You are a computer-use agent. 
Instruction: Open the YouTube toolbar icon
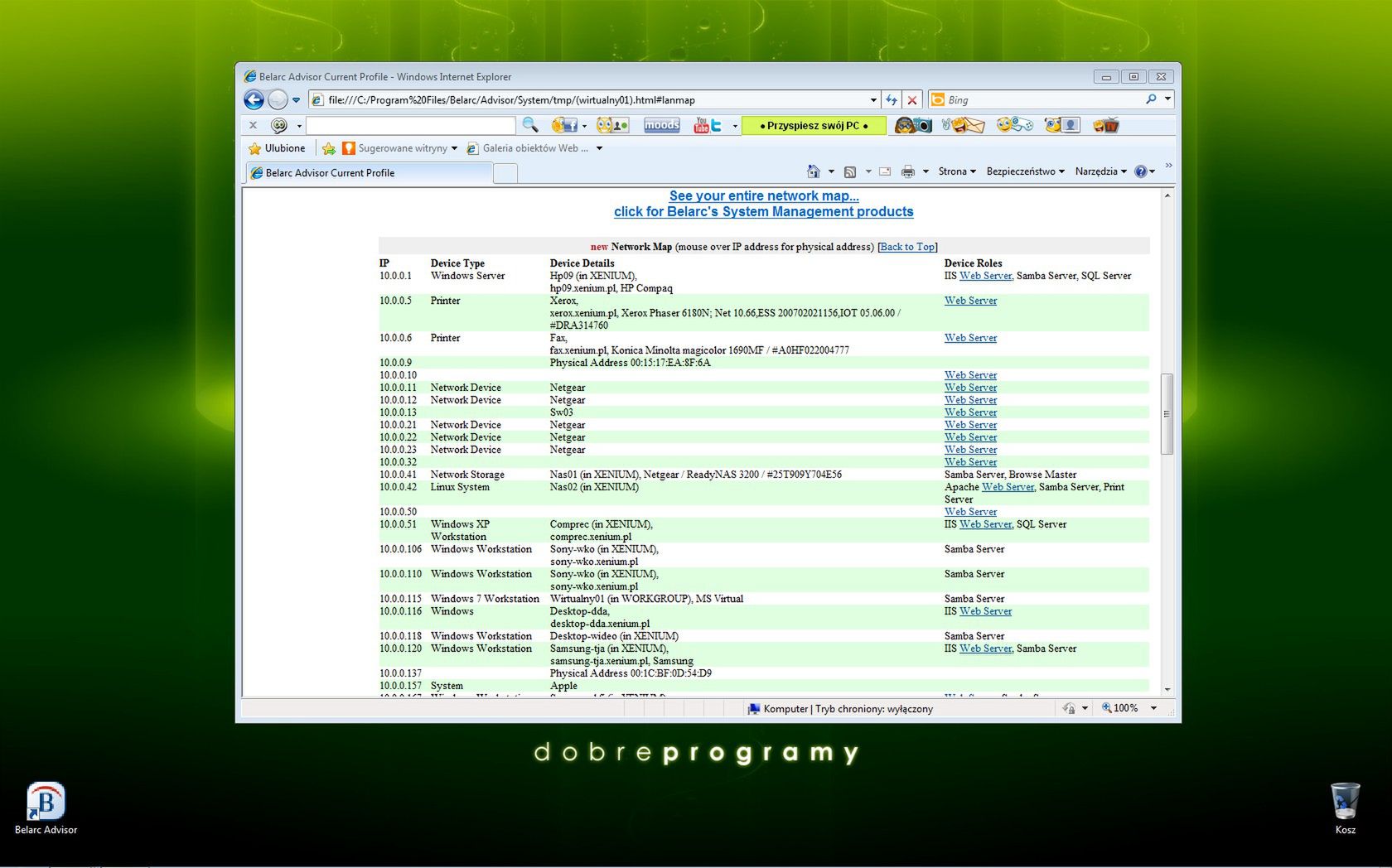click(702, 125)
